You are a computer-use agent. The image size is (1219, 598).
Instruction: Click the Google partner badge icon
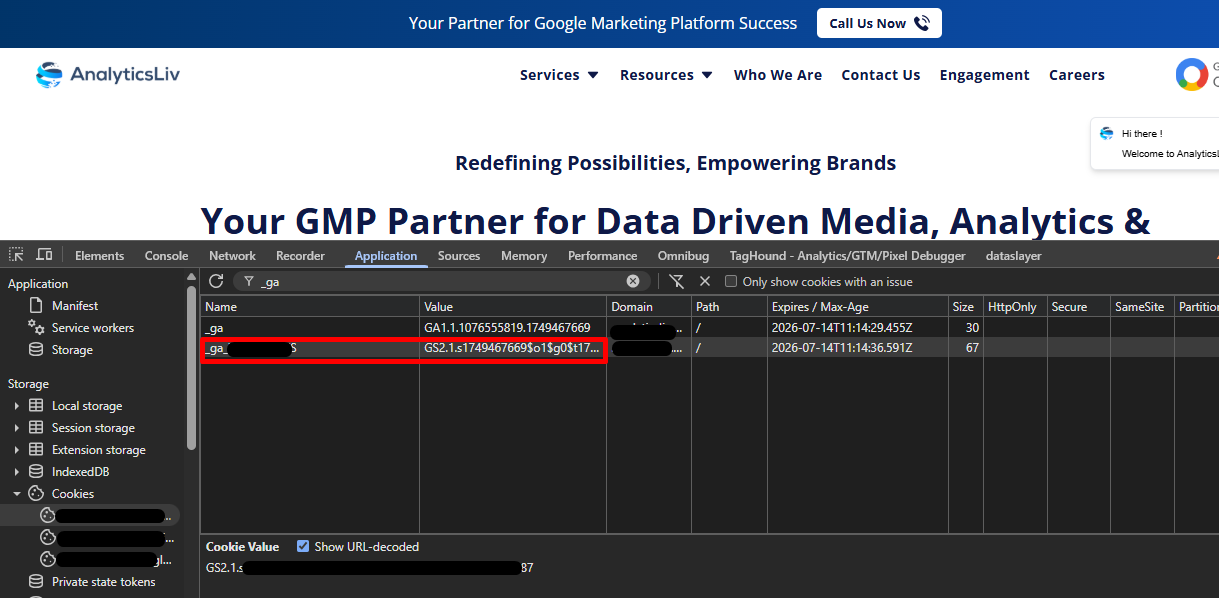[x=1191, y=75]
